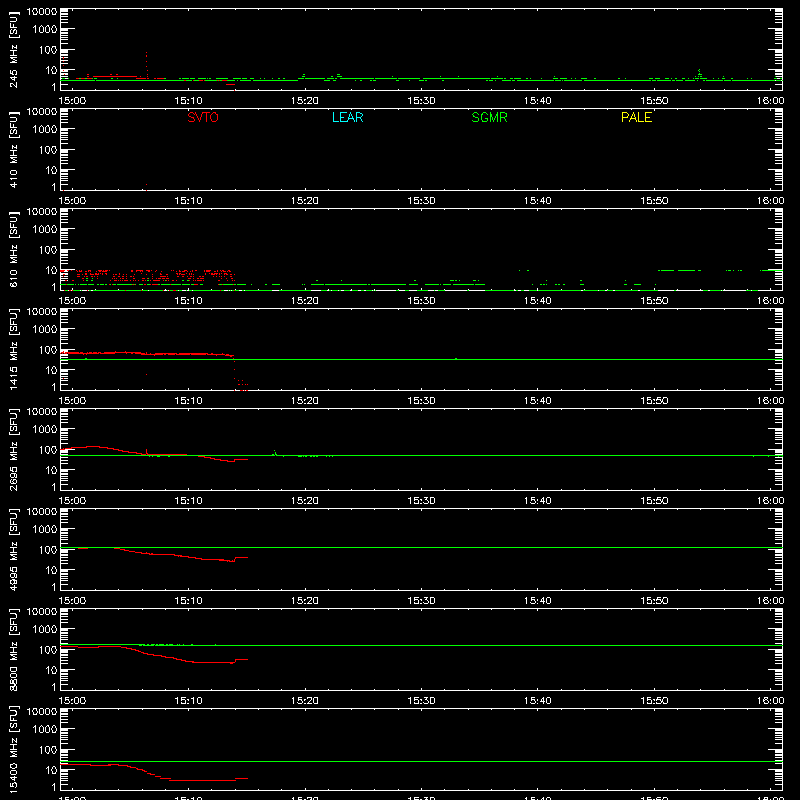Select the 1415 MHz [SFU] axis title
The image size is (800, 800).
pyautogui.click(x=14, y=349)
